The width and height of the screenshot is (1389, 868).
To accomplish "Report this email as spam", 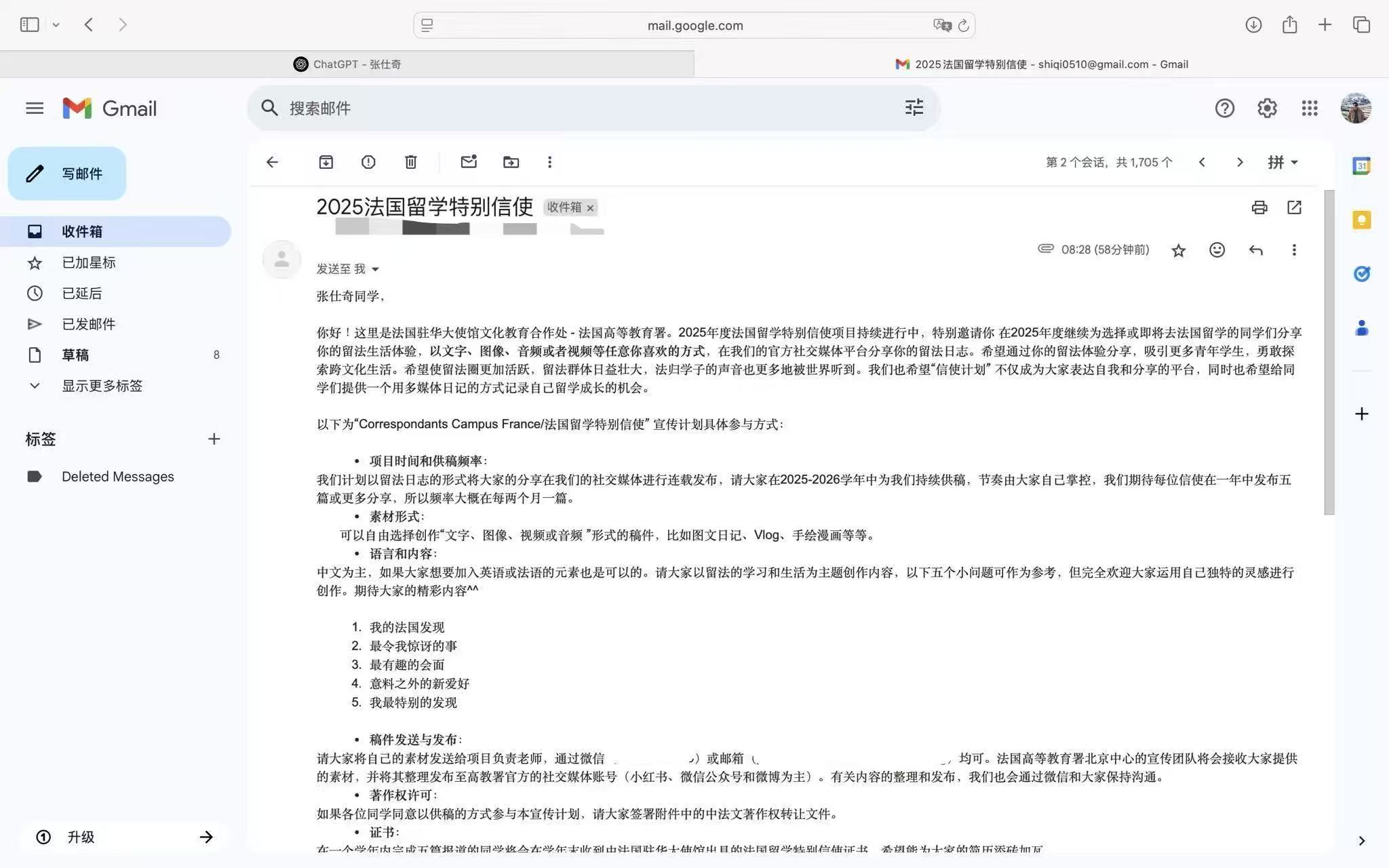I will tap(368, 162).
